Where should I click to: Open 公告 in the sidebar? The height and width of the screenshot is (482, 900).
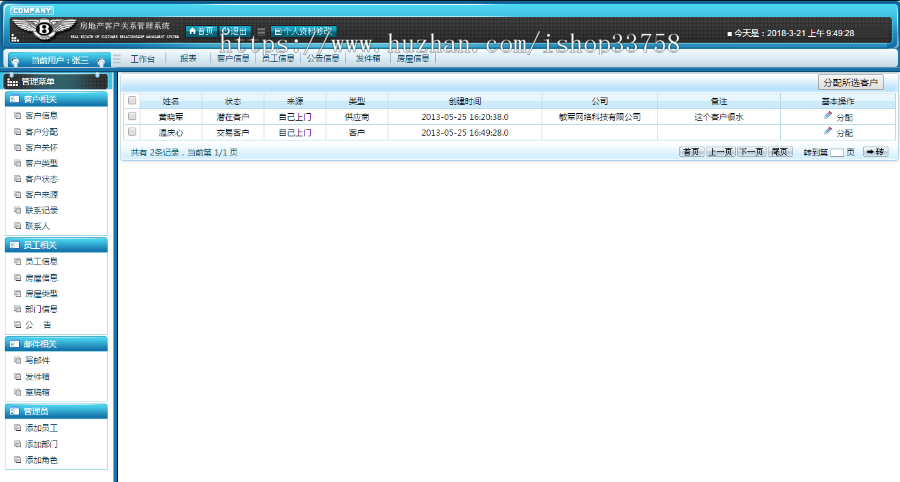click(38, 325)
